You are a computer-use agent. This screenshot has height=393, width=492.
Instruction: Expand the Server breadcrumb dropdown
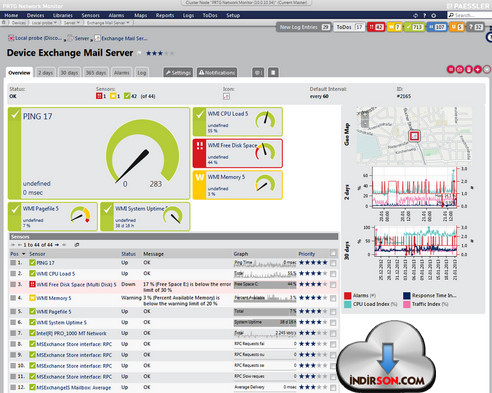78,23
